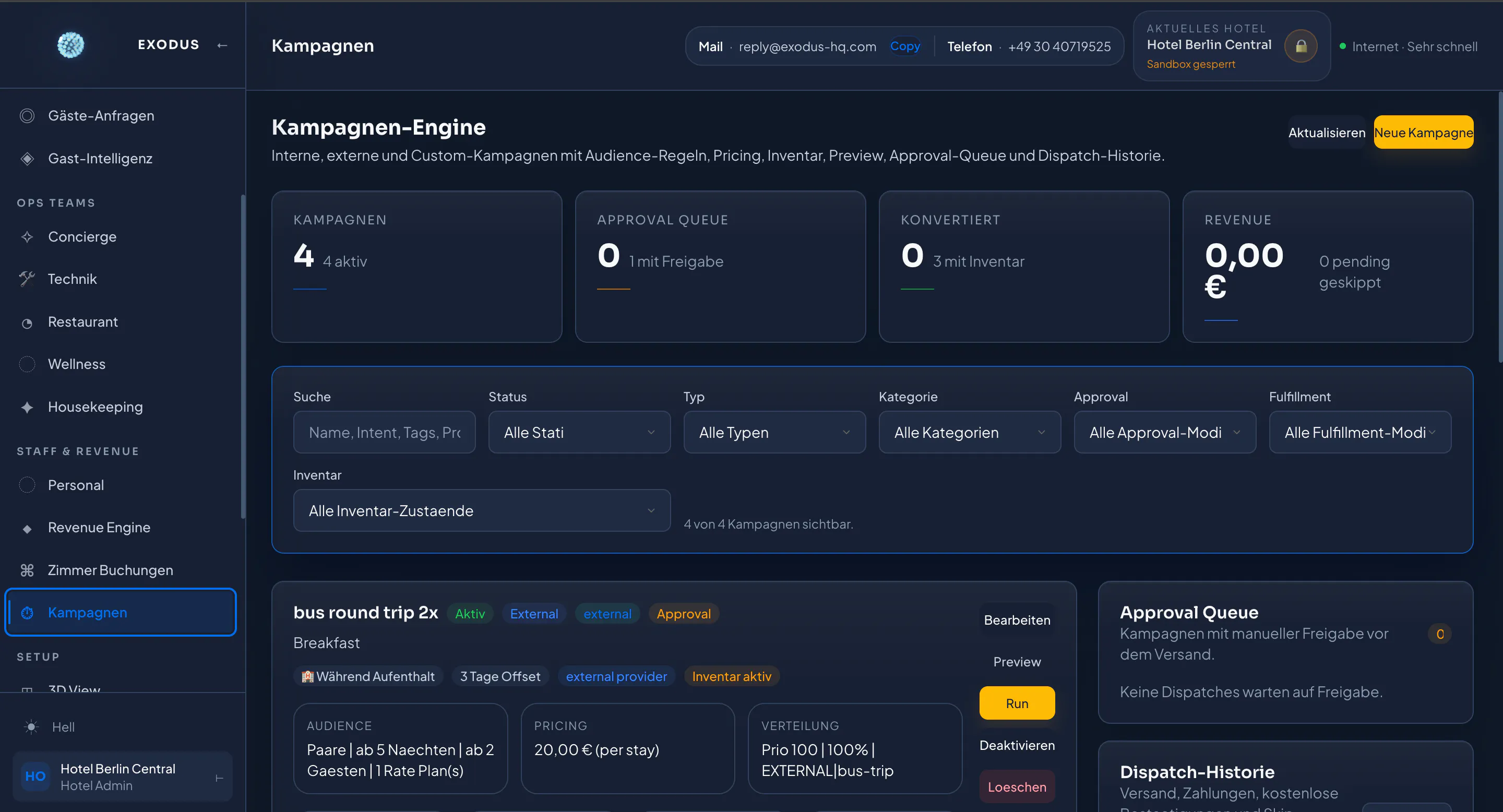Viewport: 1503px width, 812px height.
Task: Open the Approval Alle Approval-Modi dropdown
Action: pyautogui.click(x=1165, y=432)
